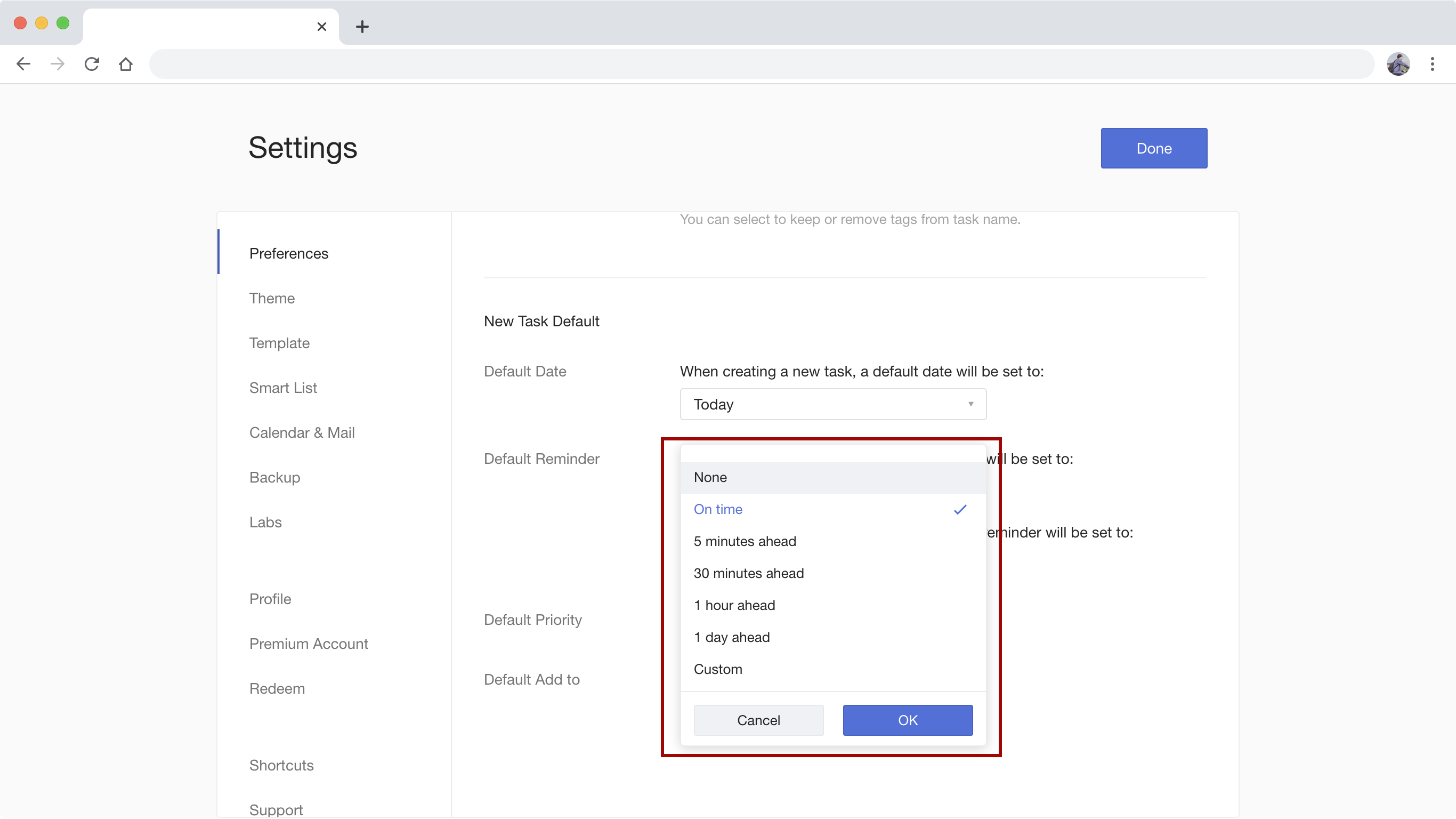The width and height of the screenshot is (1456, 819).
Task: Click the Shortcuts sidebar icon
Action: click(x=281, y=764)
